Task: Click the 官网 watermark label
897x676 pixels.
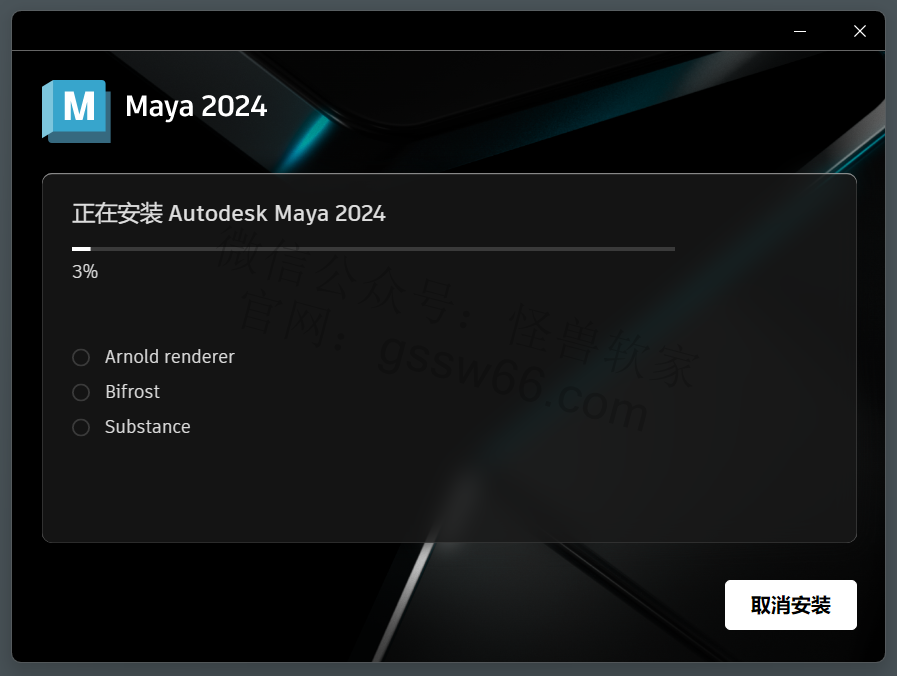Action: pyautogui.click(x=284, y=319)
